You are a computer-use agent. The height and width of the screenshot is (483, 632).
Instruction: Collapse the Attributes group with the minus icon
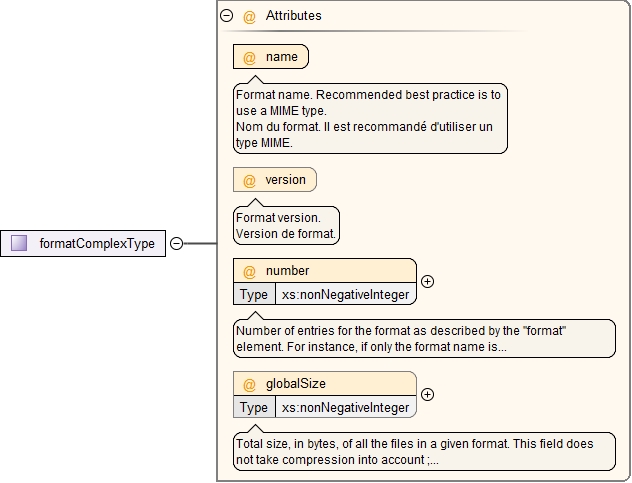(x=227, y=16)
